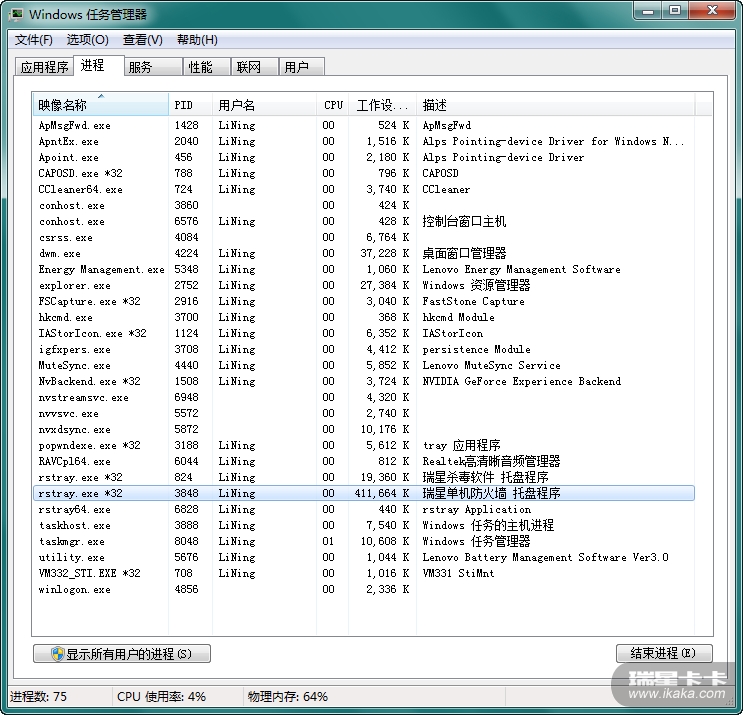Select the hkcmd.exe process
743x715 pixels.
click(x=364, y=317)
